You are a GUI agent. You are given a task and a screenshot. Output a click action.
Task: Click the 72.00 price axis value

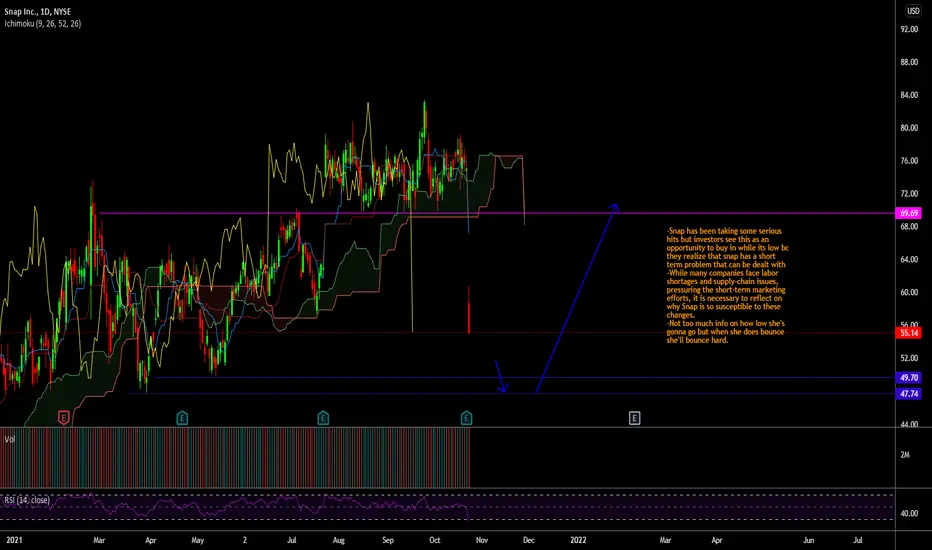909,194
